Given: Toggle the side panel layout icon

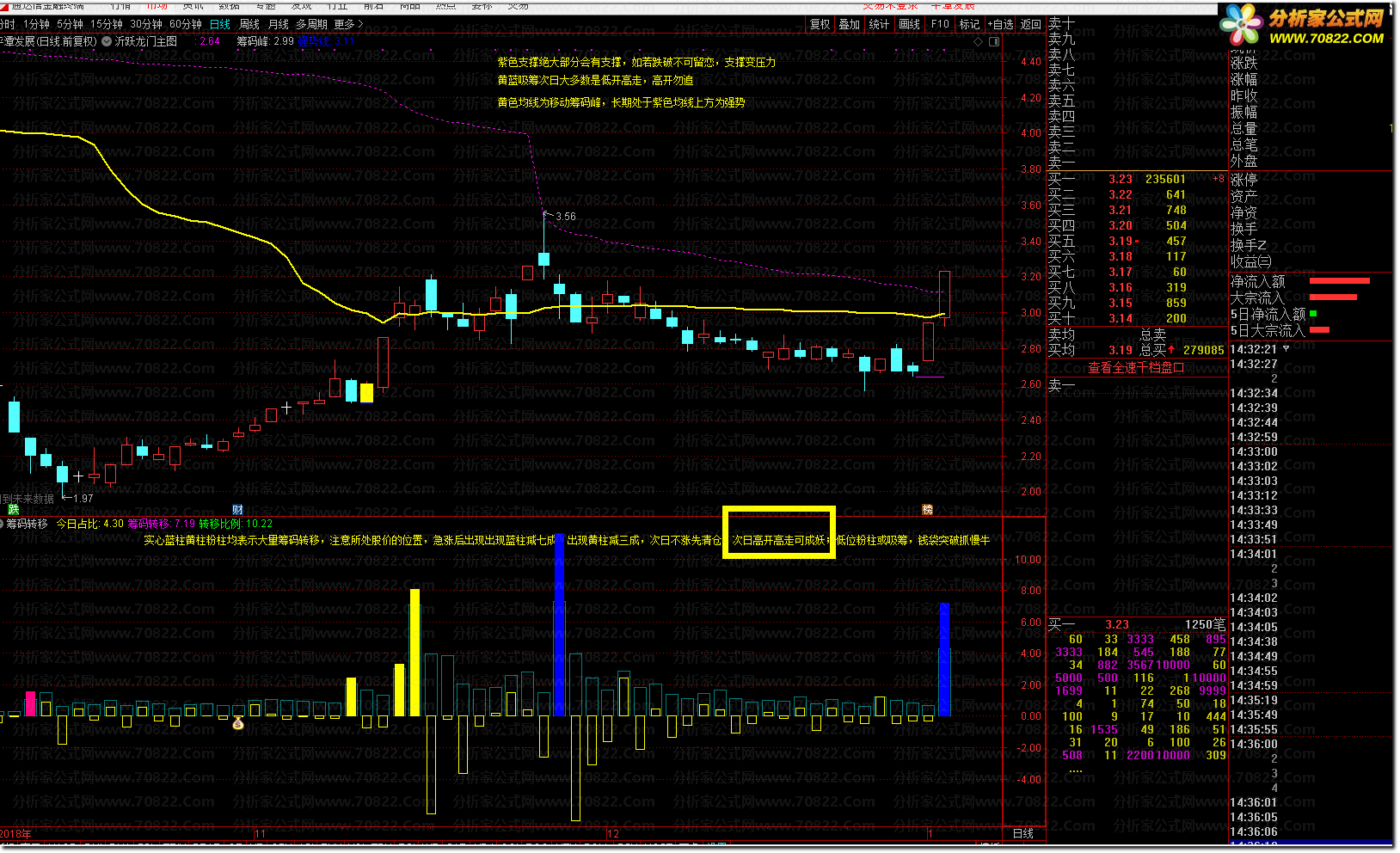Looking at the screenshot, I should (995, 41).
